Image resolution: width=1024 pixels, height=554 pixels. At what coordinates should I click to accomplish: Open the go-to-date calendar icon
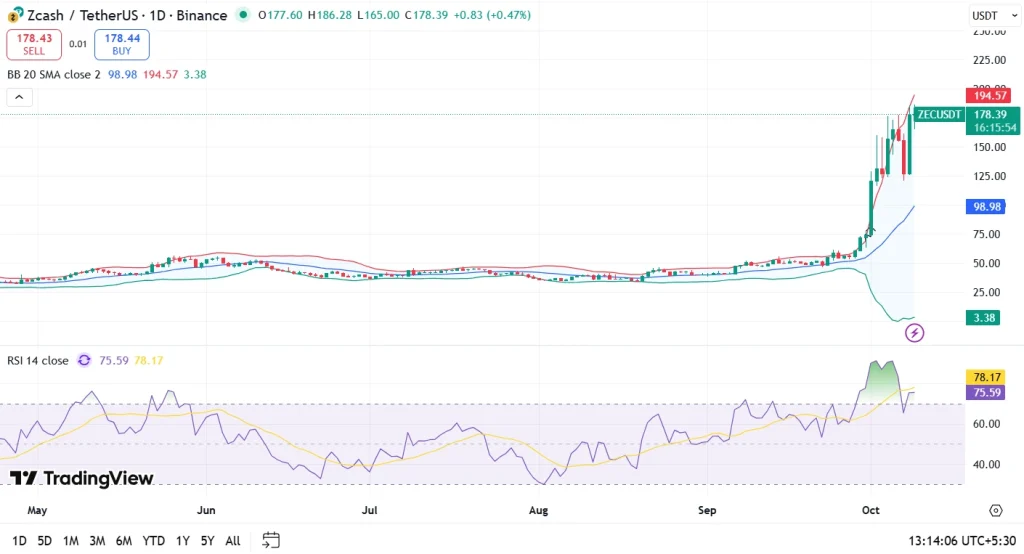click(270, 541)
